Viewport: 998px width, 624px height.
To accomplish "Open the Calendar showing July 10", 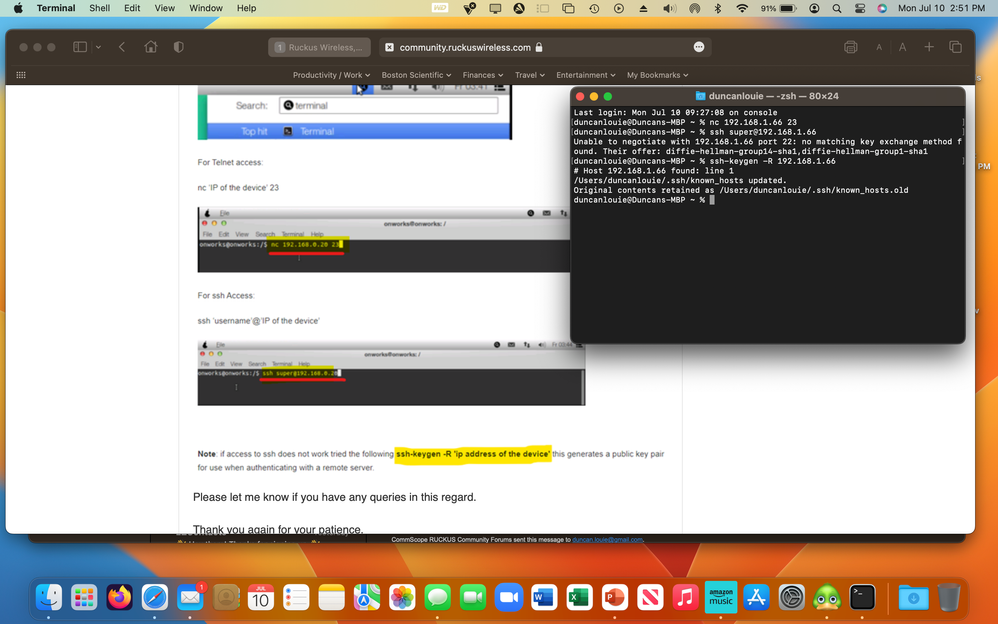I will pos(260,597).
